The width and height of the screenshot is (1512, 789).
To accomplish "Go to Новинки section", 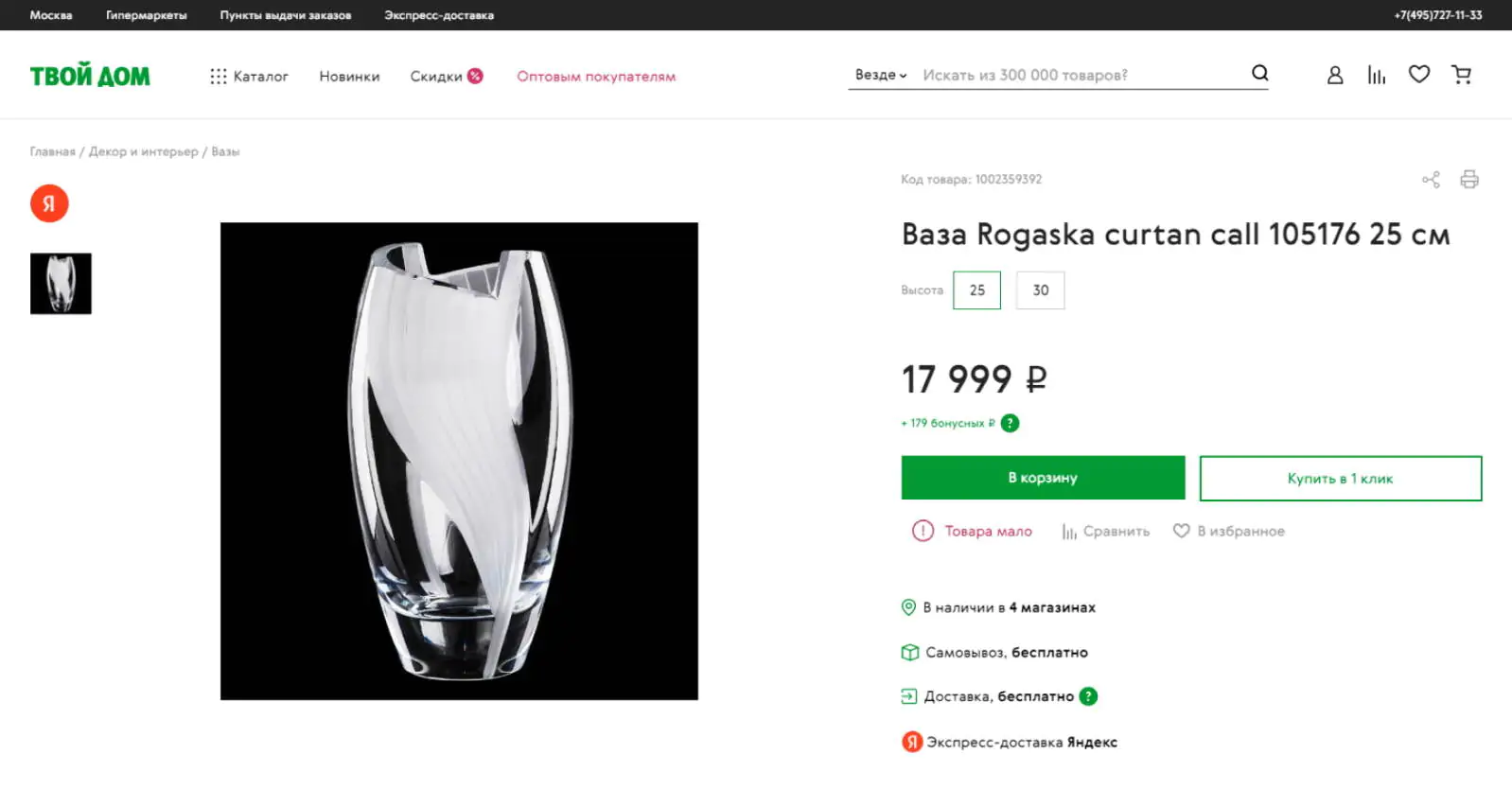I will tap(349, 76).
